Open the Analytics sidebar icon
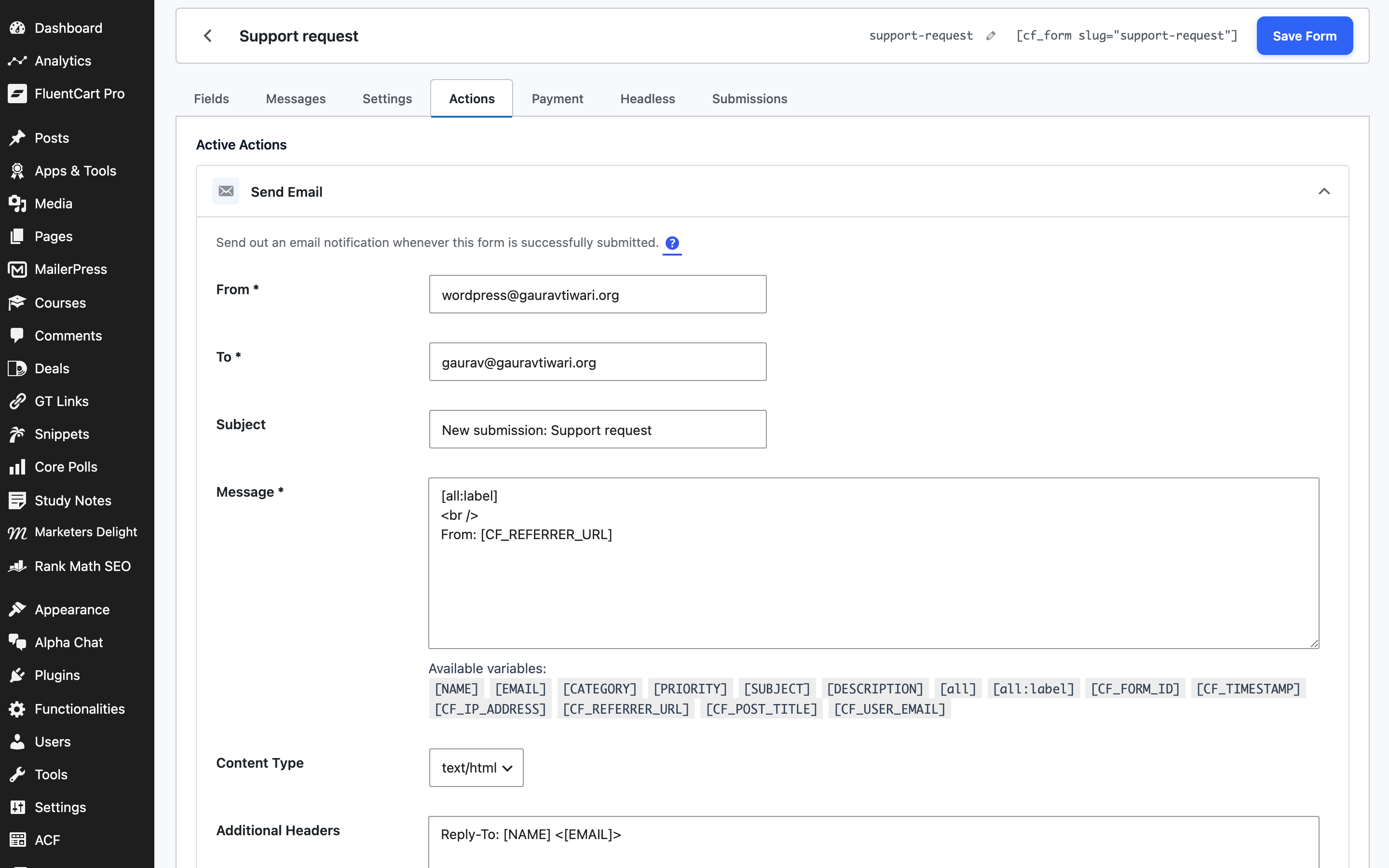 17,60
